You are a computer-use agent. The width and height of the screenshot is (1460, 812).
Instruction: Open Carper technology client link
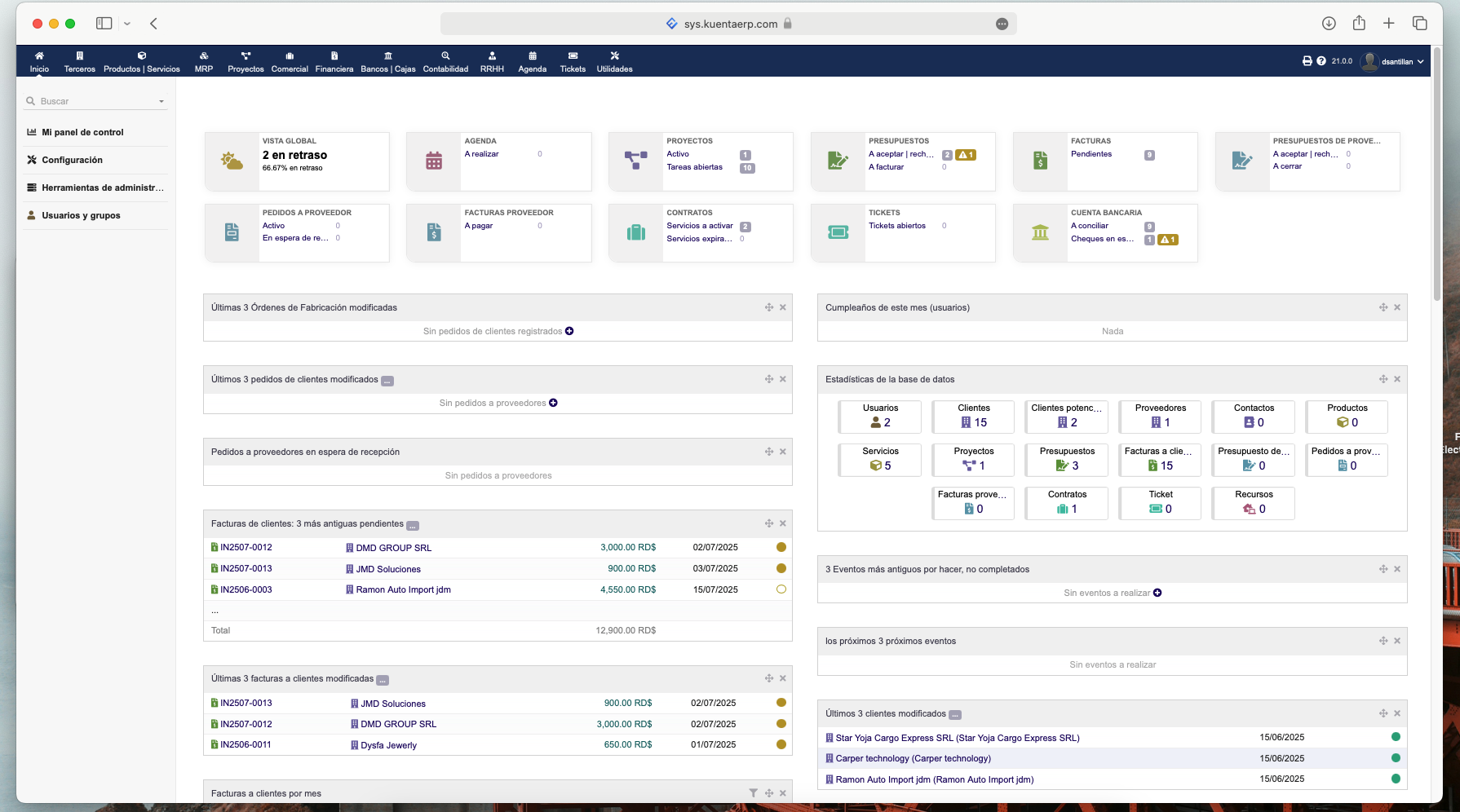point(913,758)
